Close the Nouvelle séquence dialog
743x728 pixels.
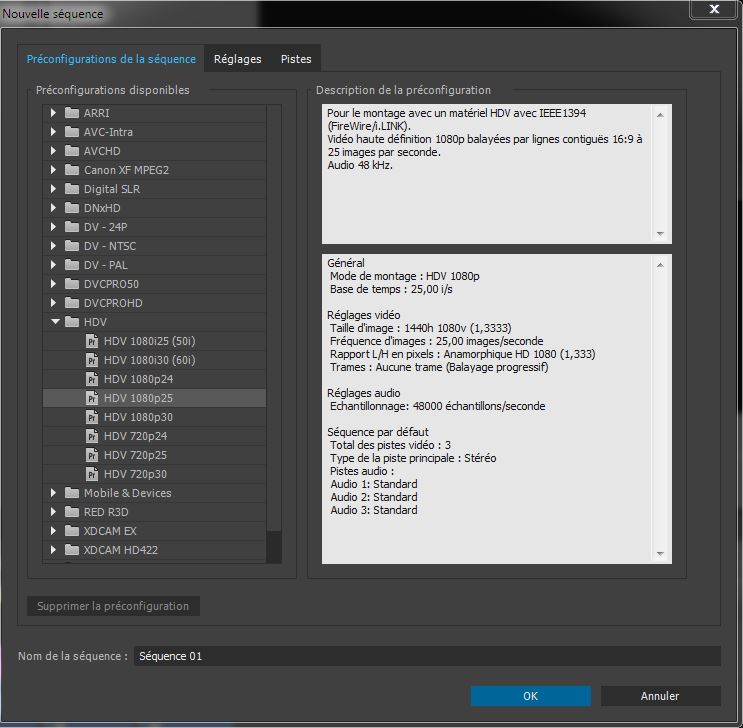click(x=715, y=10)
